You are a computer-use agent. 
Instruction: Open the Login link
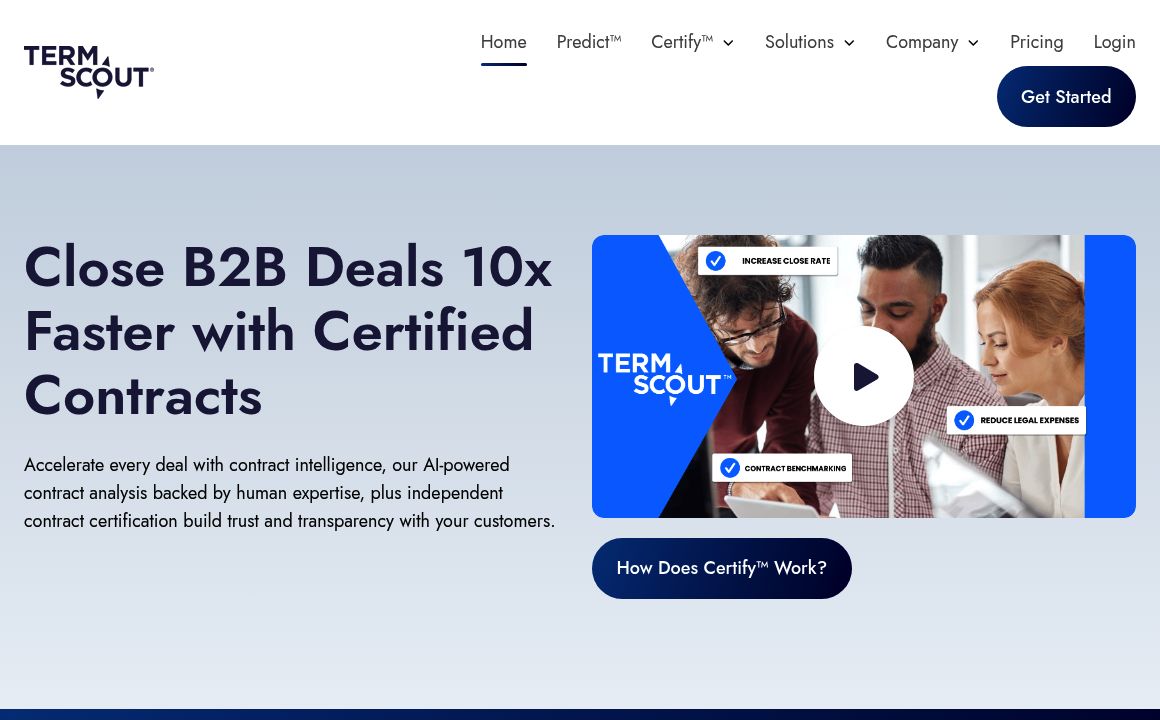(1114, 42)
